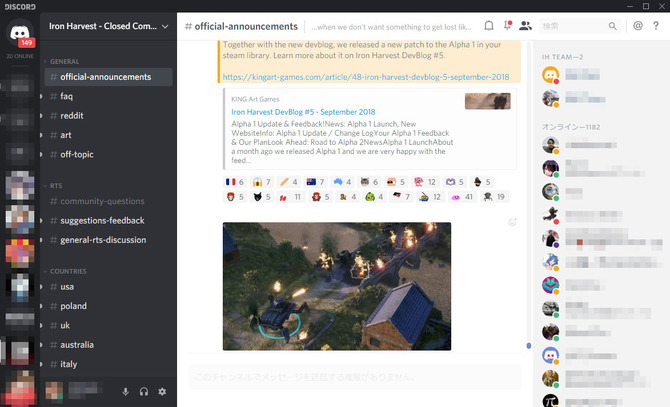
Task: Open Iron Harvest DevBlog #5 embed title
Action: tap(303, 112)
